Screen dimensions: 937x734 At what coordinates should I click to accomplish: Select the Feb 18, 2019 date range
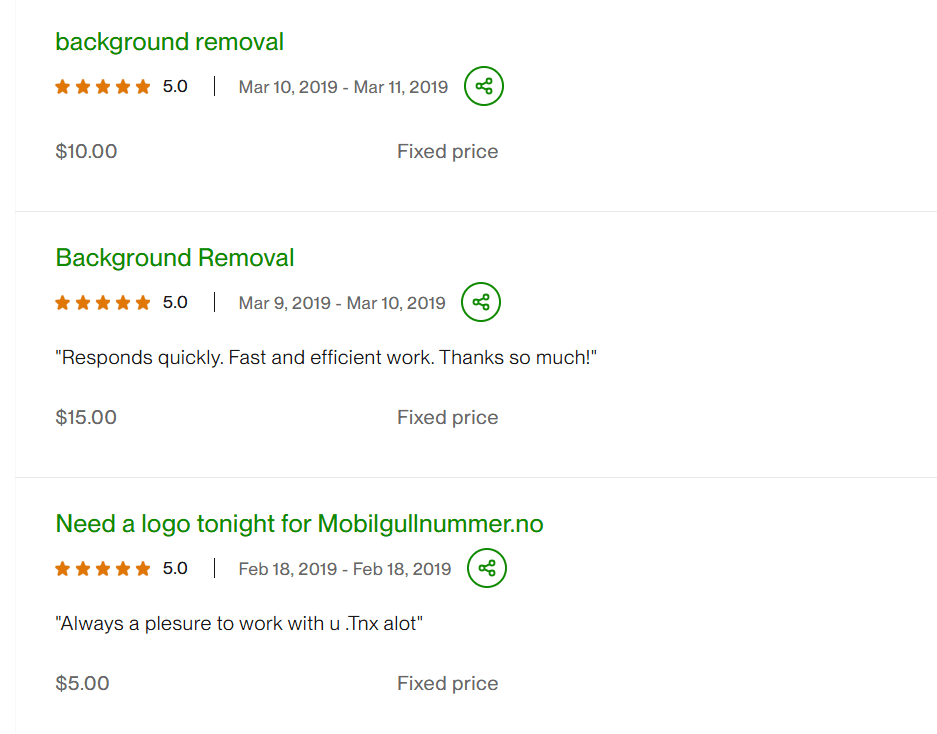click(x=345, y=569)
